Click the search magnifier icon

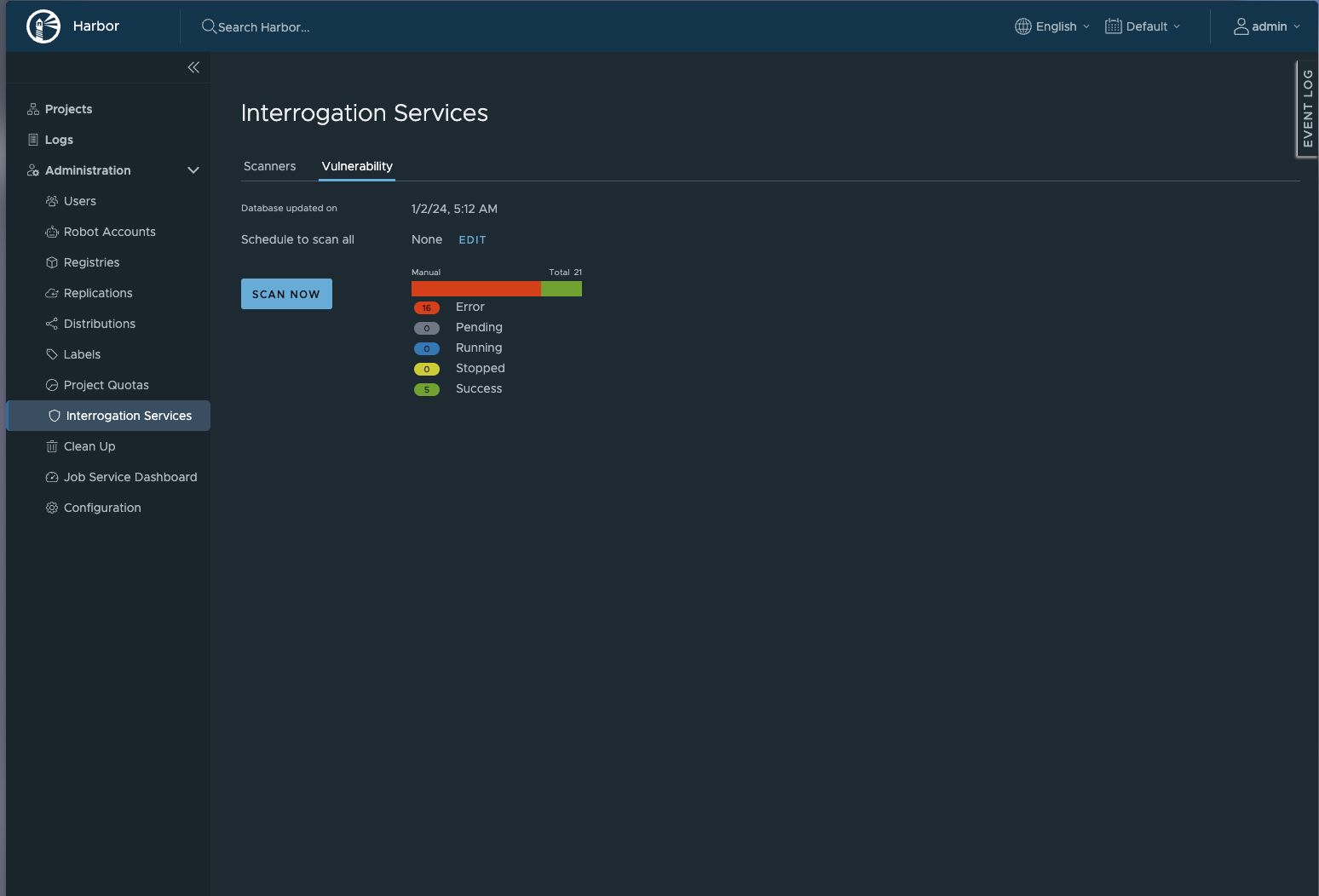[x=209, y=26]
